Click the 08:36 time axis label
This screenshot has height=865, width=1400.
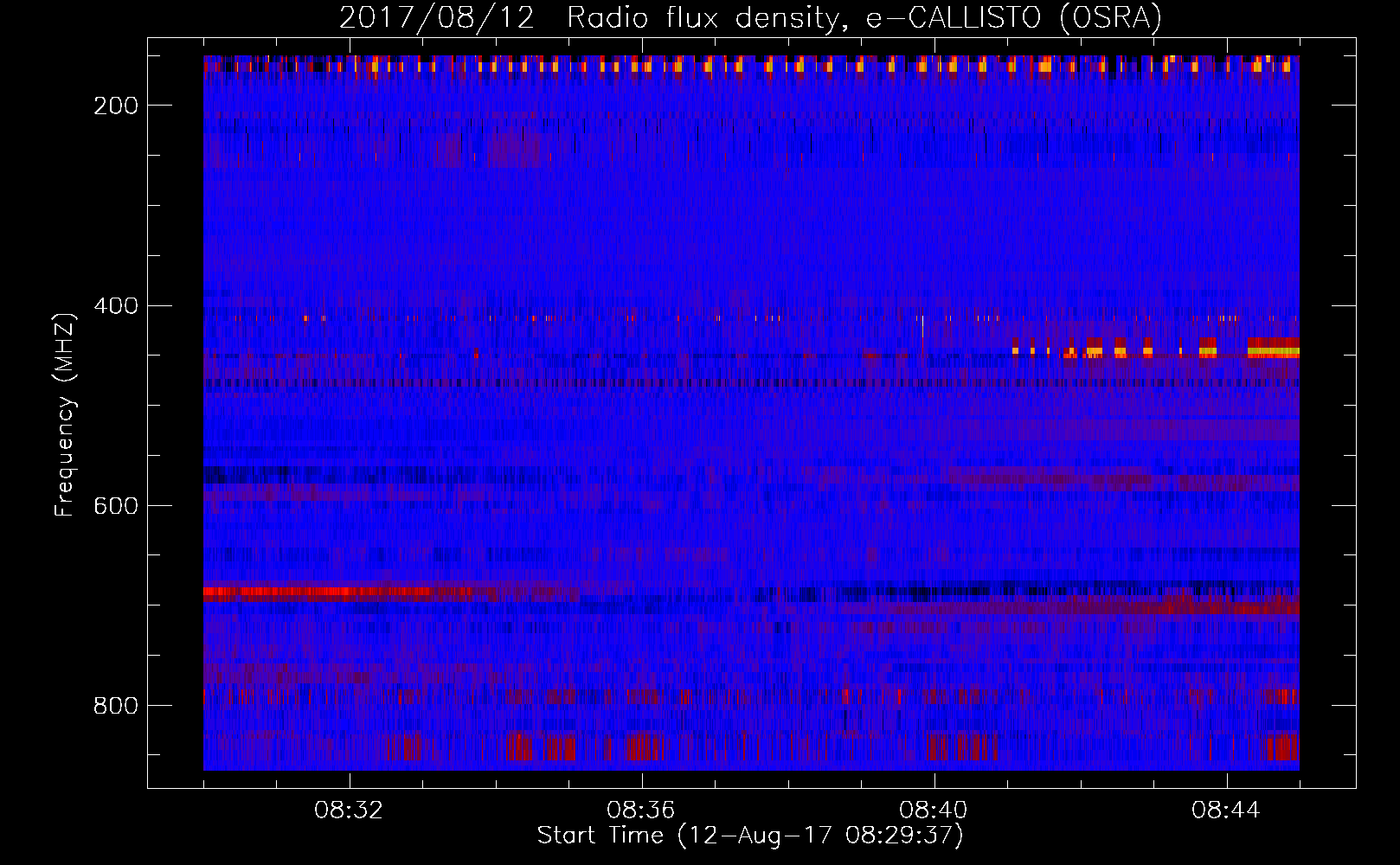pos(641,811)
